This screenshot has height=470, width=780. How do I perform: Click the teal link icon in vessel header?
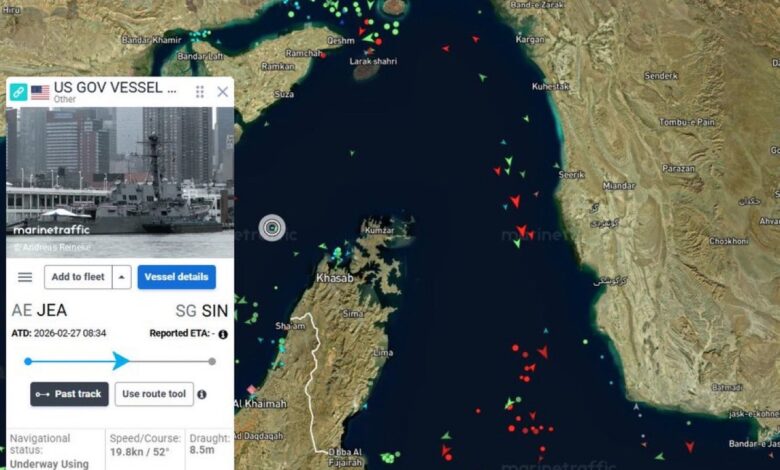(x=19, y=92)
